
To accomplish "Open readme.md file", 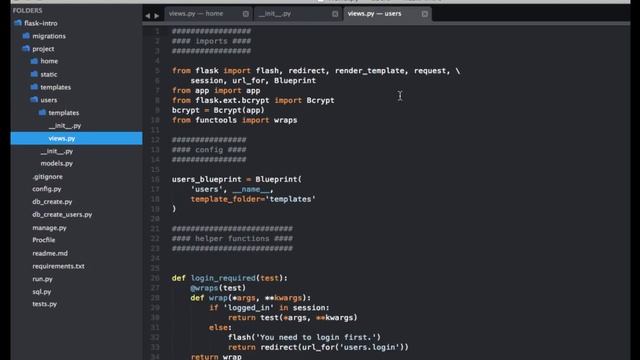I will pyautogui.click(x=50, y=253).
